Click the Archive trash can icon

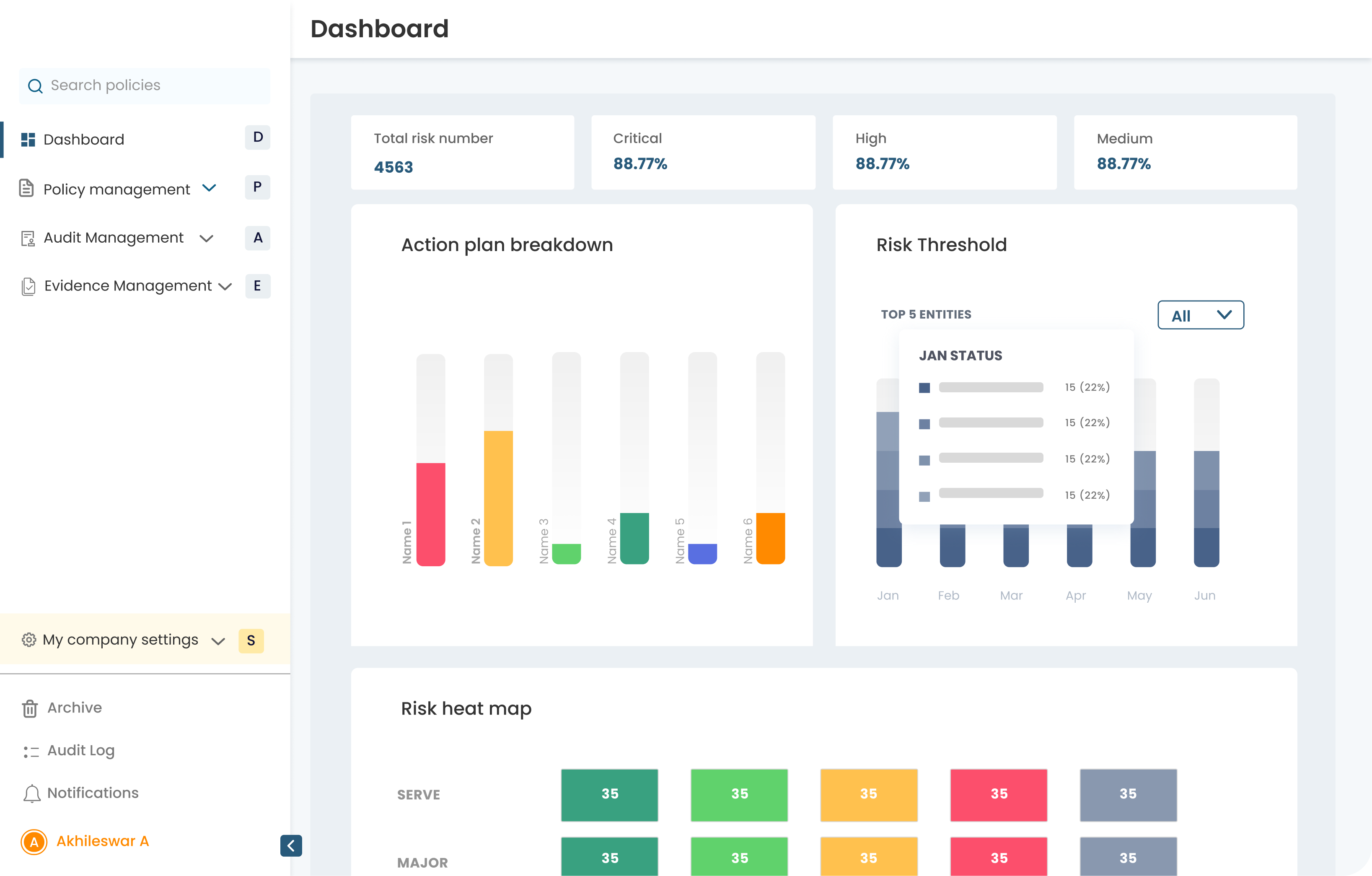[x=30, y=708]
